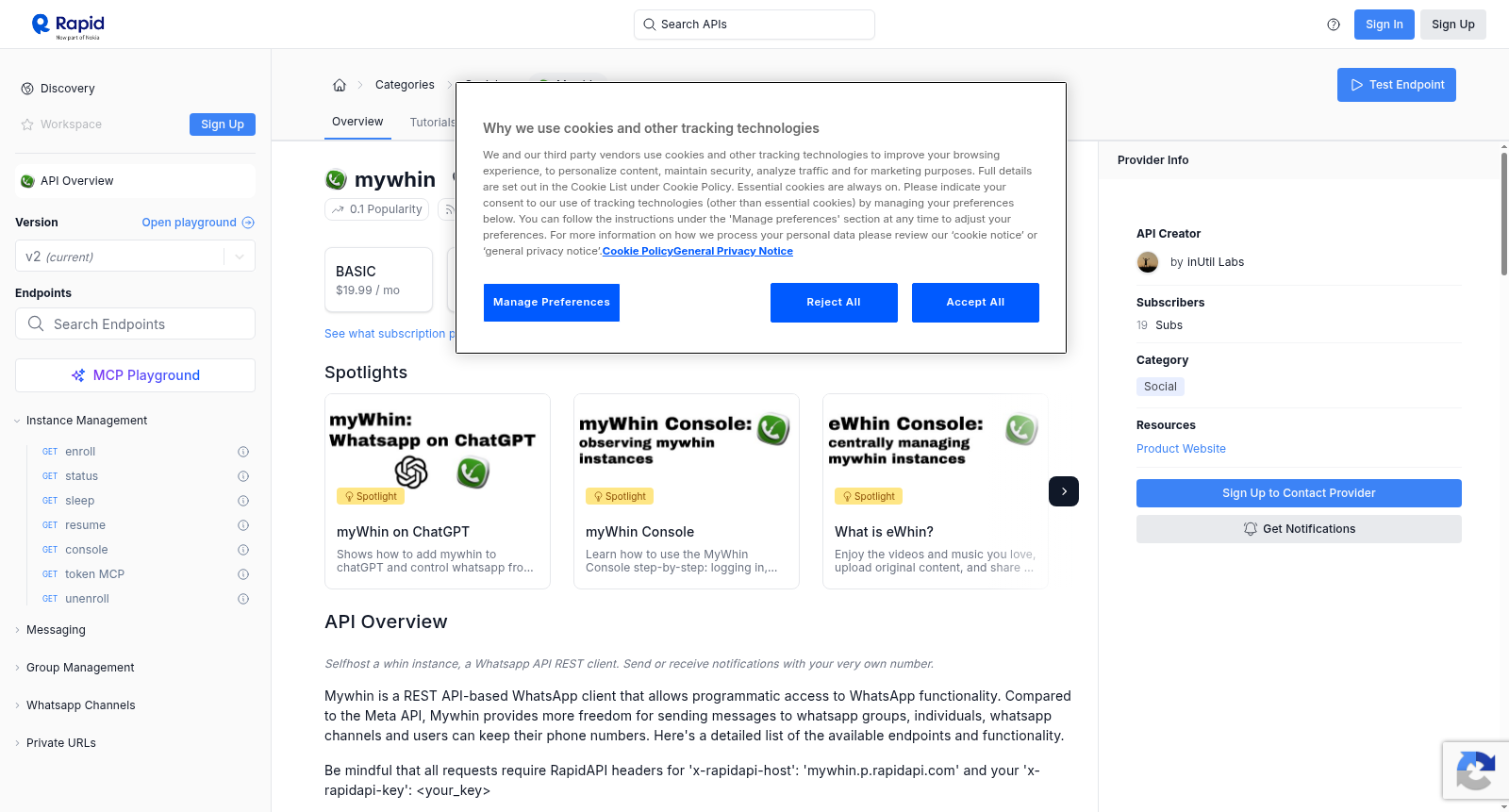1509x812 pixels.
Task: Click the Open playground arrow icon
Action: click(x=248, y=223)
